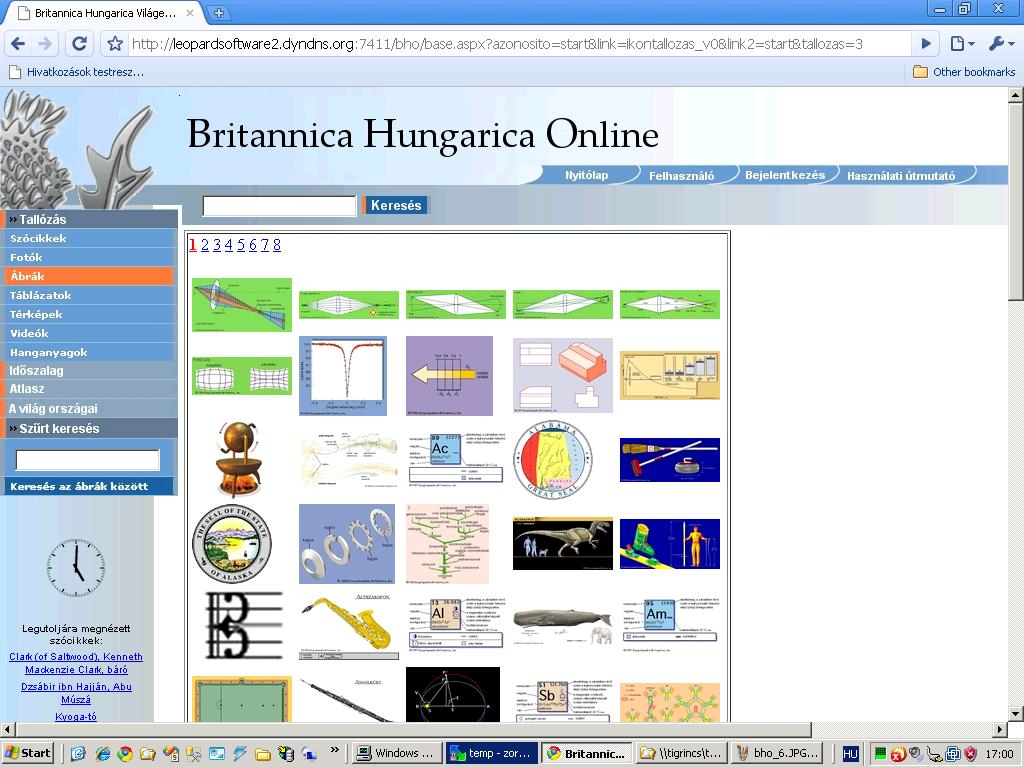
Task: Open the Használati útmutató tab
Action: click(901, 176)
